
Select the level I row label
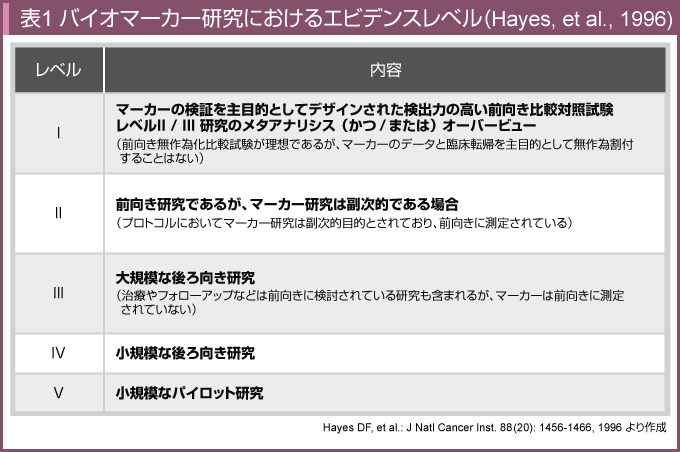click(58, 133)
